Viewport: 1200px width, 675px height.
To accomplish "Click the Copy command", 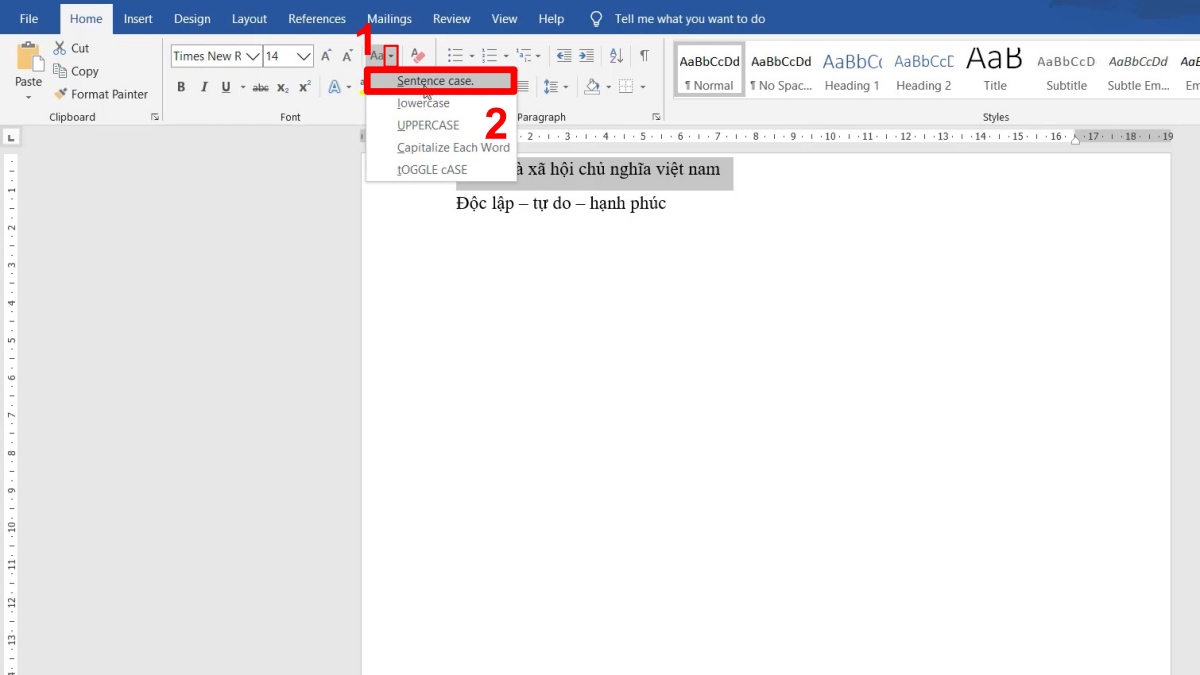I will (x=76, y=71).
